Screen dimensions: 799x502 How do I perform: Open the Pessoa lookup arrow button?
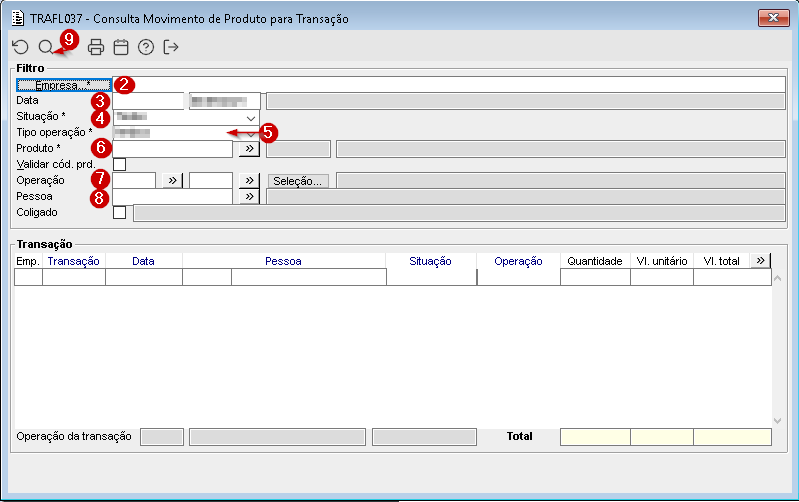pyautogui.click(x=249, y=197)
